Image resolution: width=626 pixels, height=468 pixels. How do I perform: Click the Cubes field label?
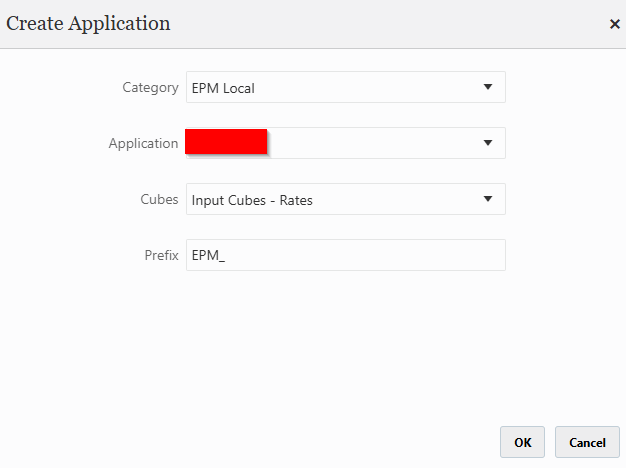159,199
